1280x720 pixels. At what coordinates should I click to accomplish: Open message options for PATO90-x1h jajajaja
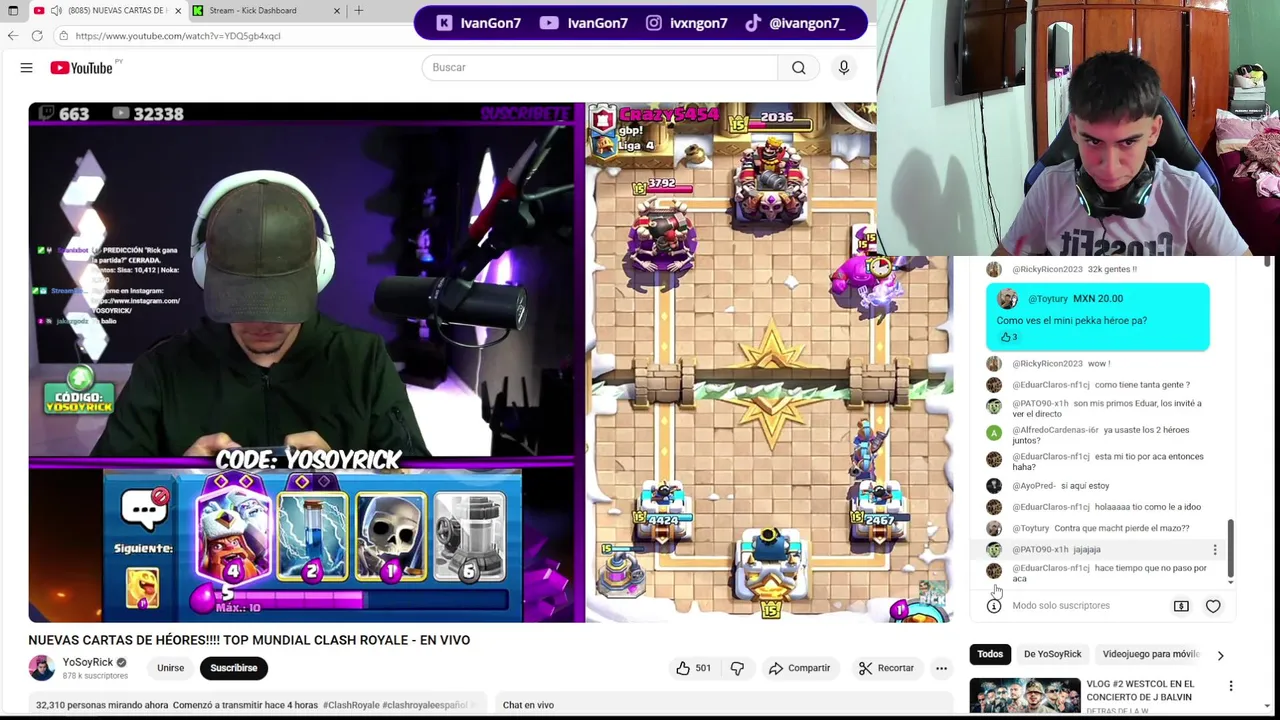coord(1215,549)
